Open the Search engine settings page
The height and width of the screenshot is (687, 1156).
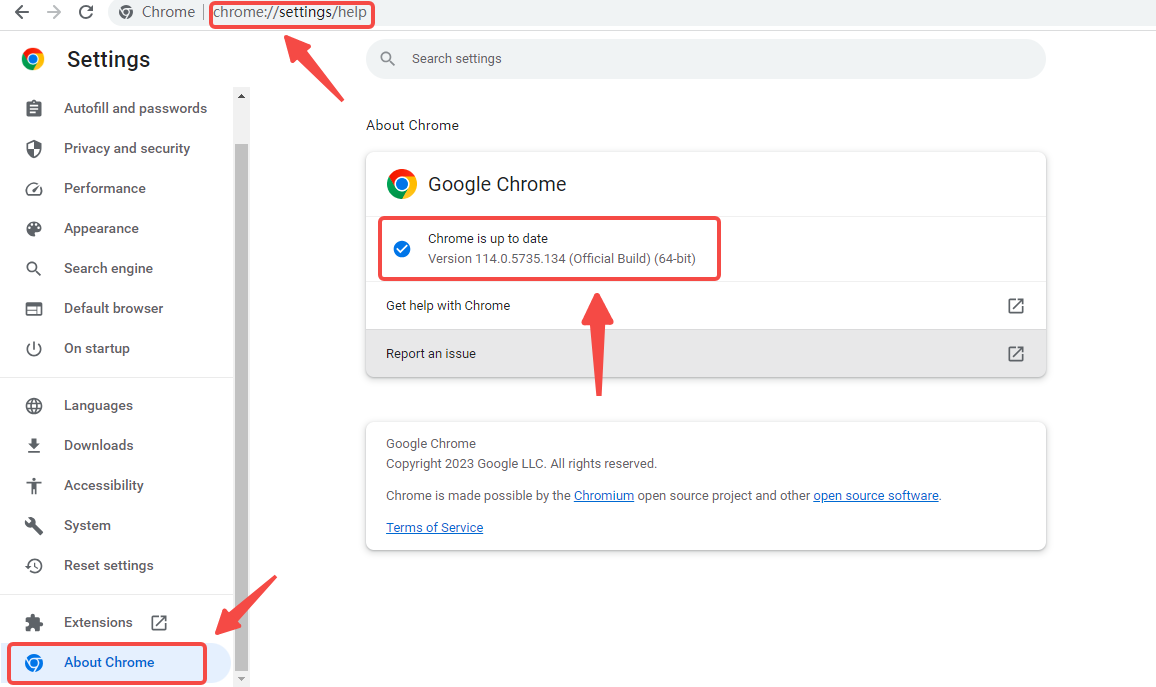[108, 268]
